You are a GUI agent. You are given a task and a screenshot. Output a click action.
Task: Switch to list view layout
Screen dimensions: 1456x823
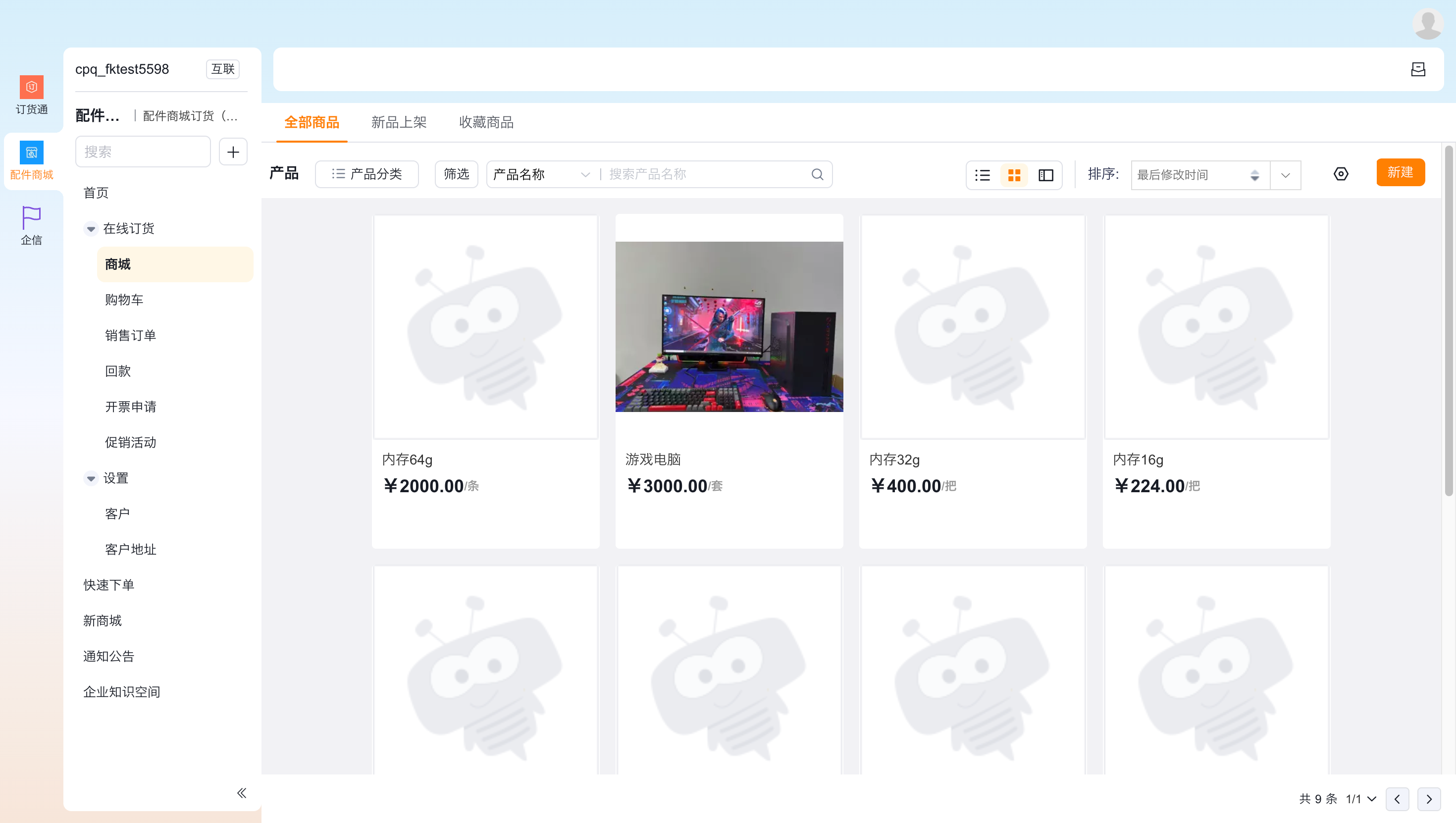983,175
